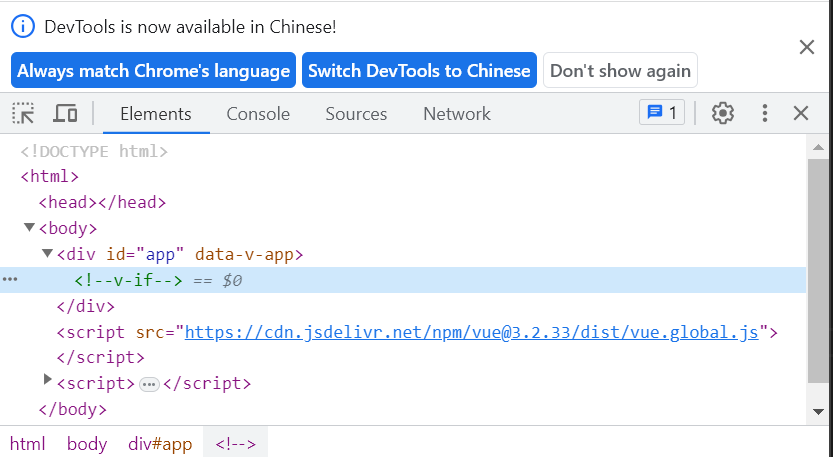Open the three-dot customize DevTools menu
Image resolution: width=833 pixels, height=457 pixels.
[x=764, y=113]
